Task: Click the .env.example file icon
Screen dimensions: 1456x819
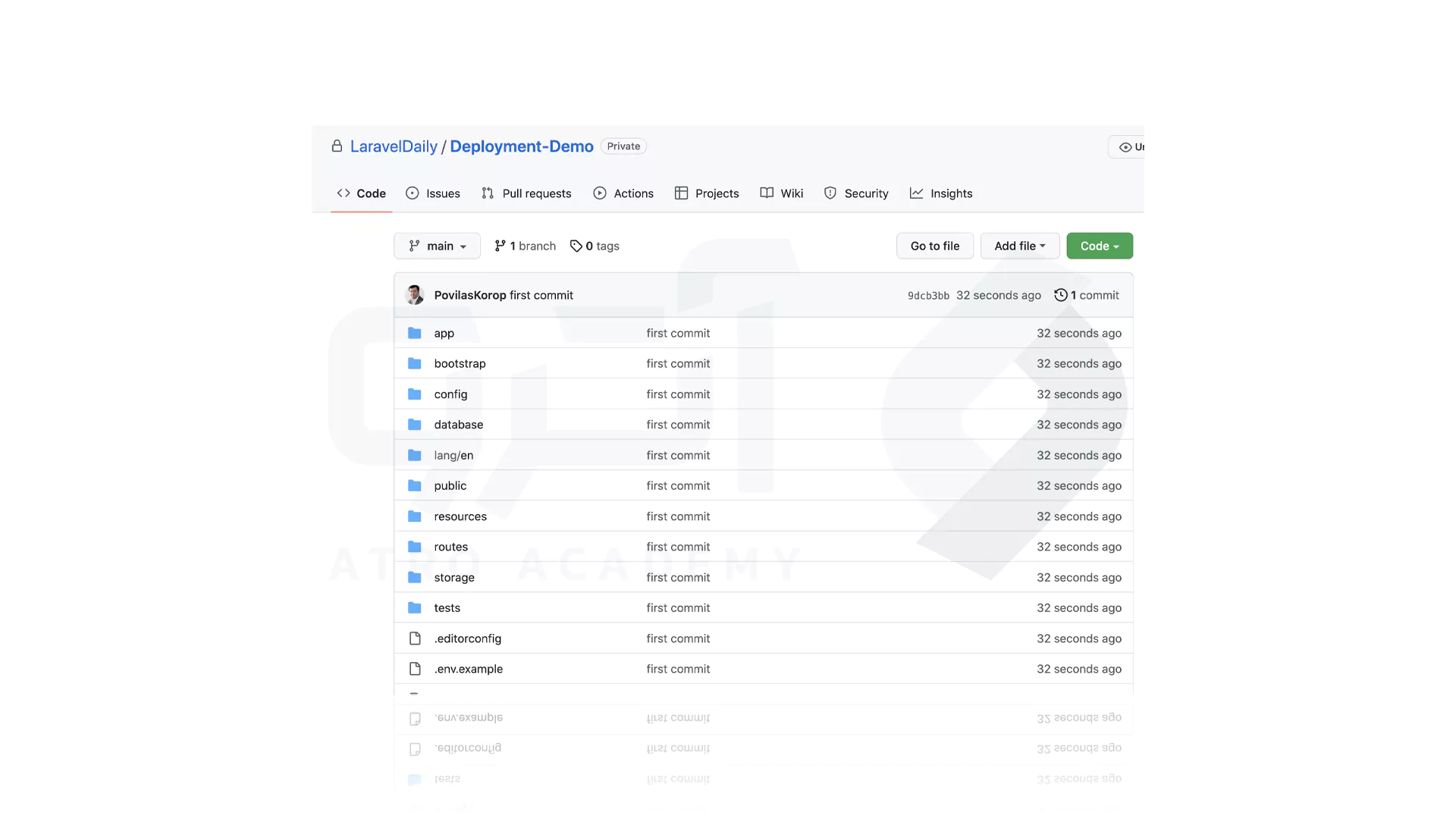Action: pos(415,669)
